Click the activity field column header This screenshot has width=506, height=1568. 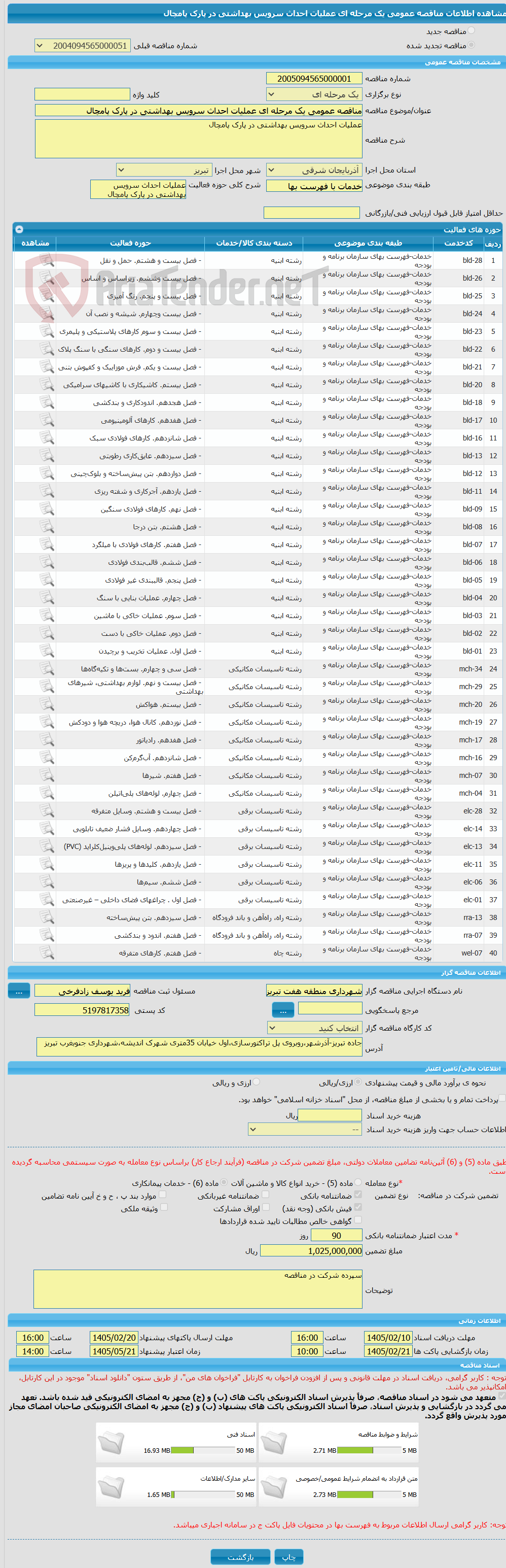pos(130,243)
